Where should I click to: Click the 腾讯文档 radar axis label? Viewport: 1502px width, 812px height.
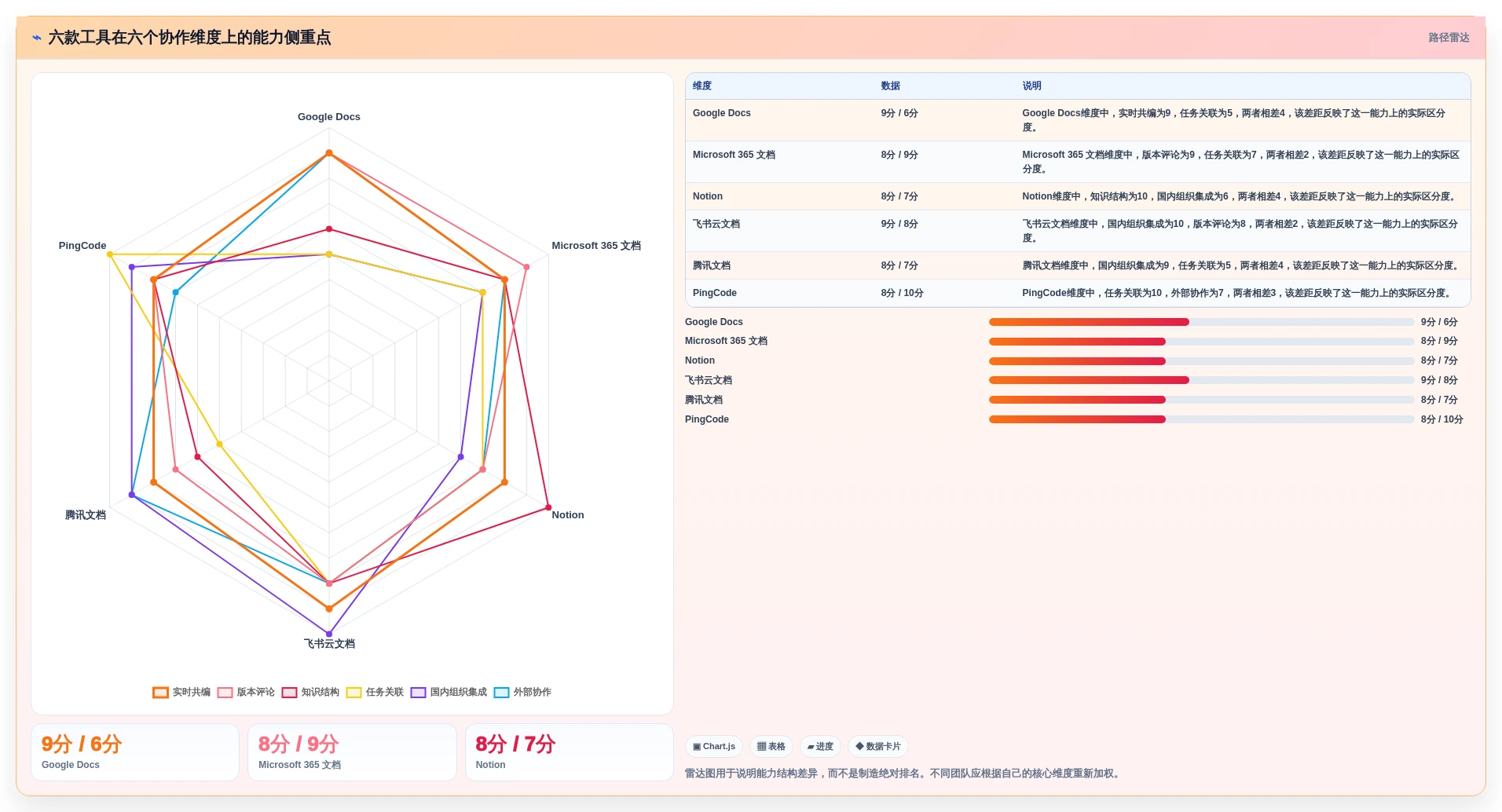point(86,515)
